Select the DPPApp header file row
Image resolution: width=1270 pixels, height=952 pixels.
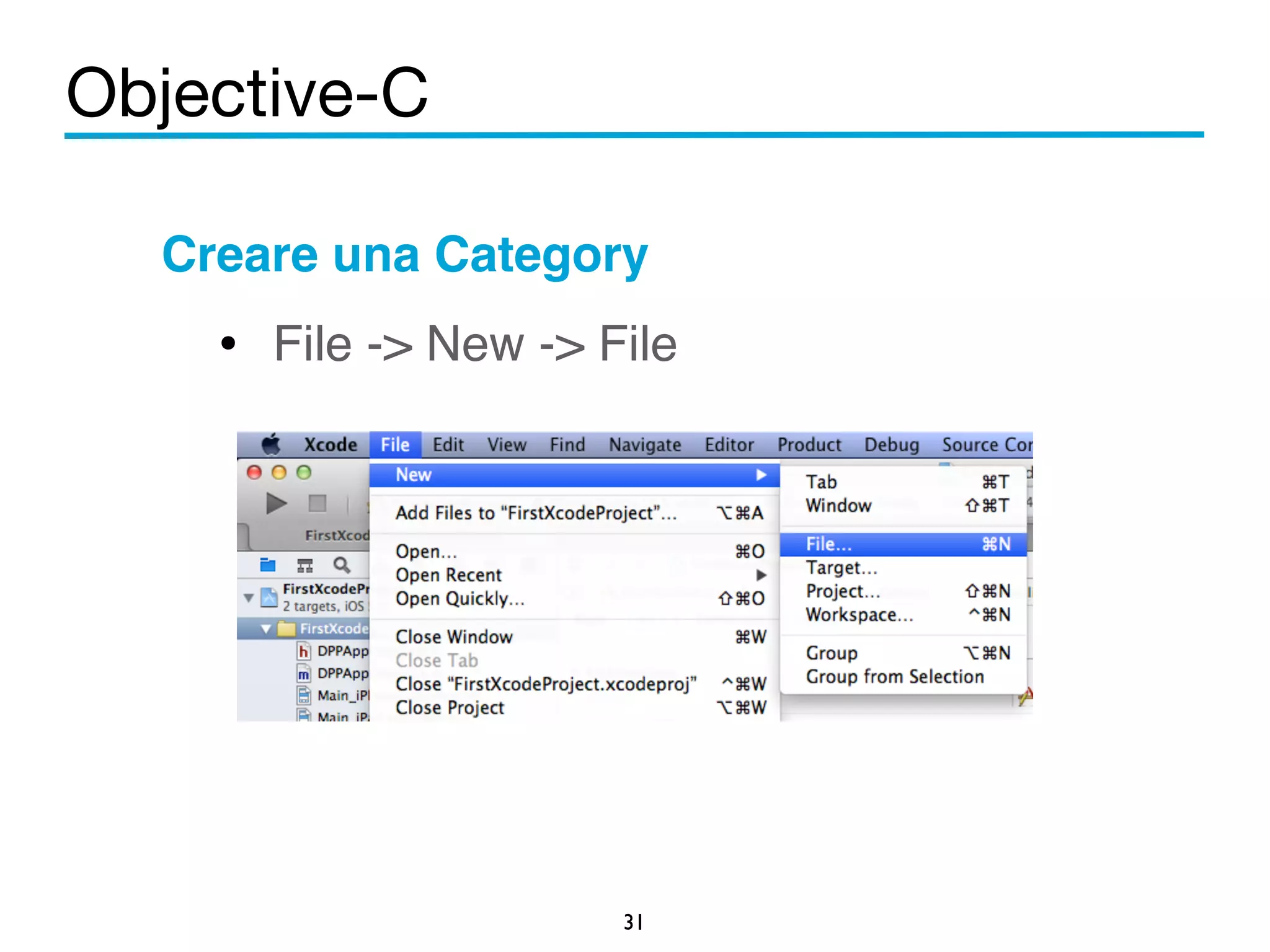[x=303, y=651]
